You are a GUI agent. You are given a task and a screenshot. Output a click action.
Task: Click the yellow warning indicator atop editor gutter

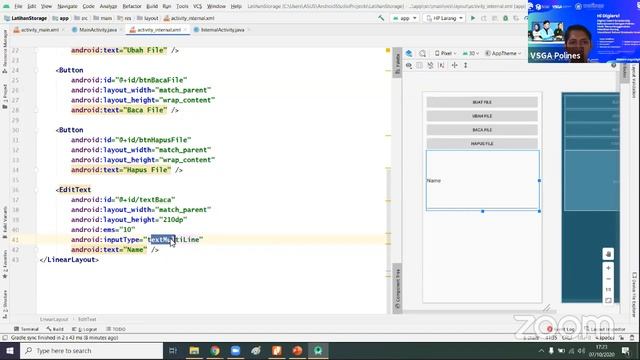388,50
